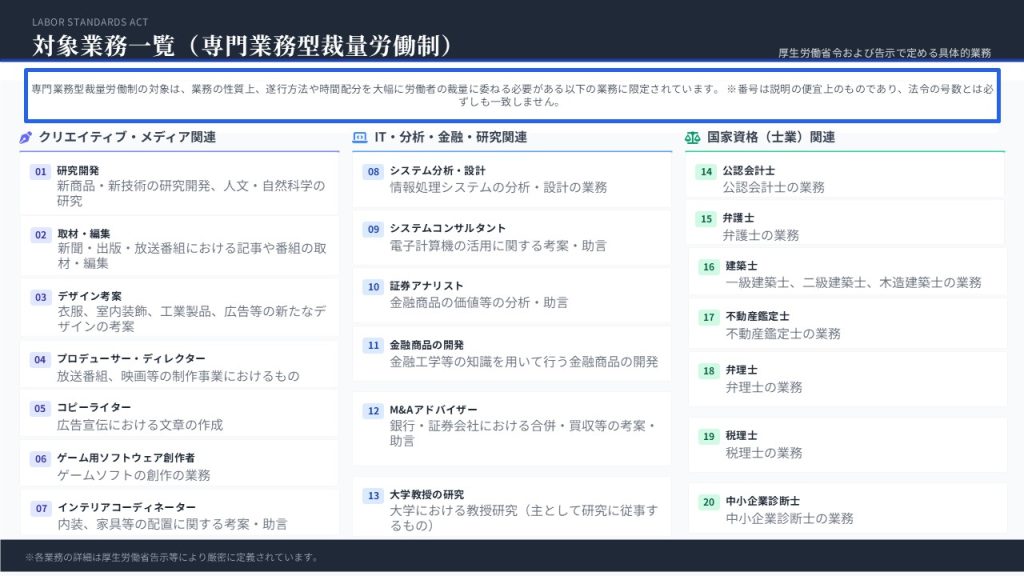
Task: Click the 20 badge next to 中小企業診断士
Action: [x=708, y=502]
